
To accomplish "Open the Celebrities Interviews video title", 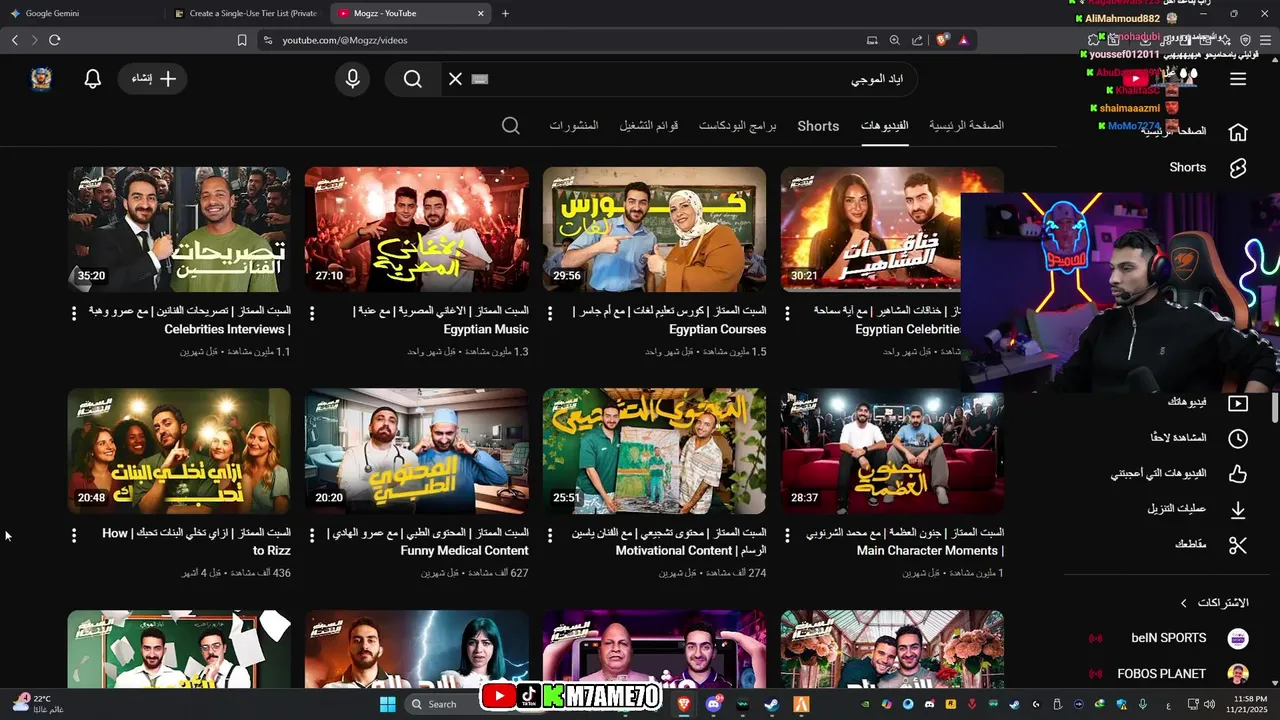I will (190, 320).
